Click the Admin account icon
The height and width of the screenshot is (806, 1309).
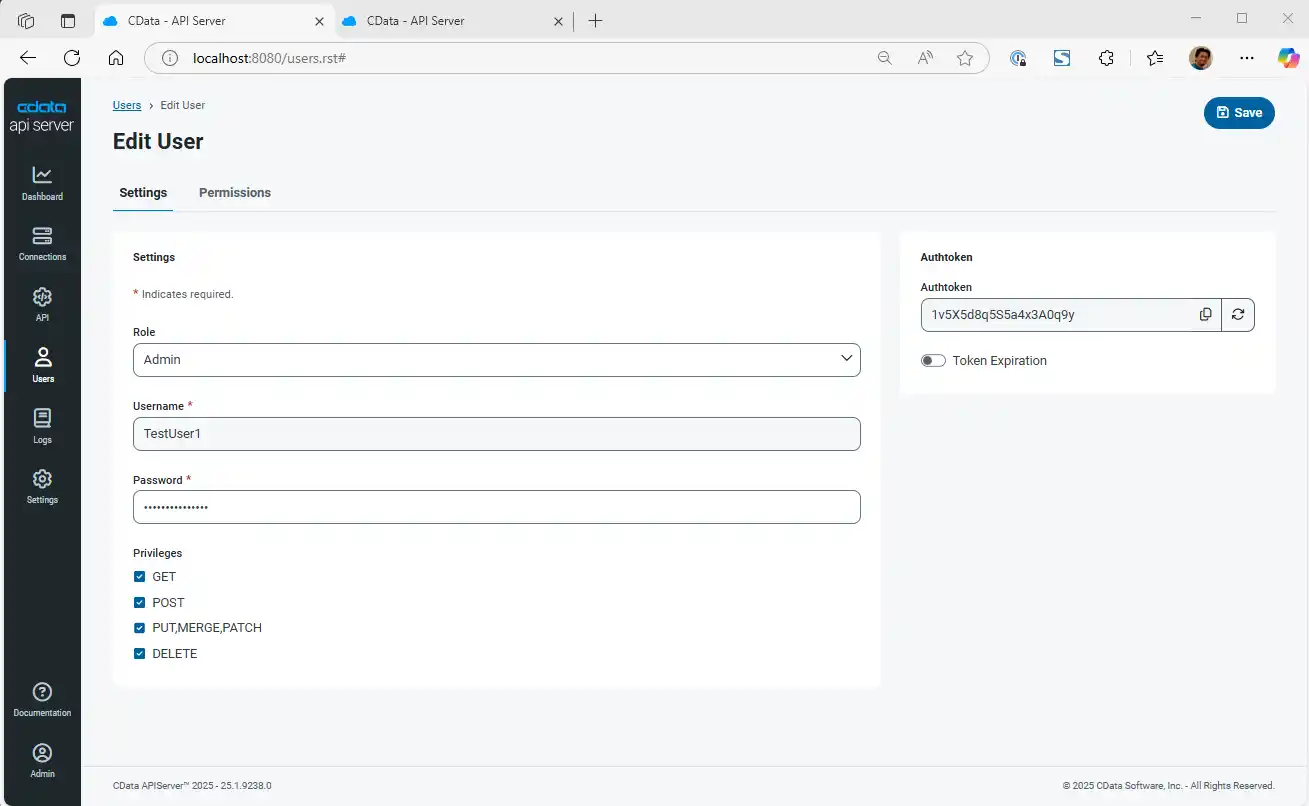pyautogui.click(x=42, y=753)
